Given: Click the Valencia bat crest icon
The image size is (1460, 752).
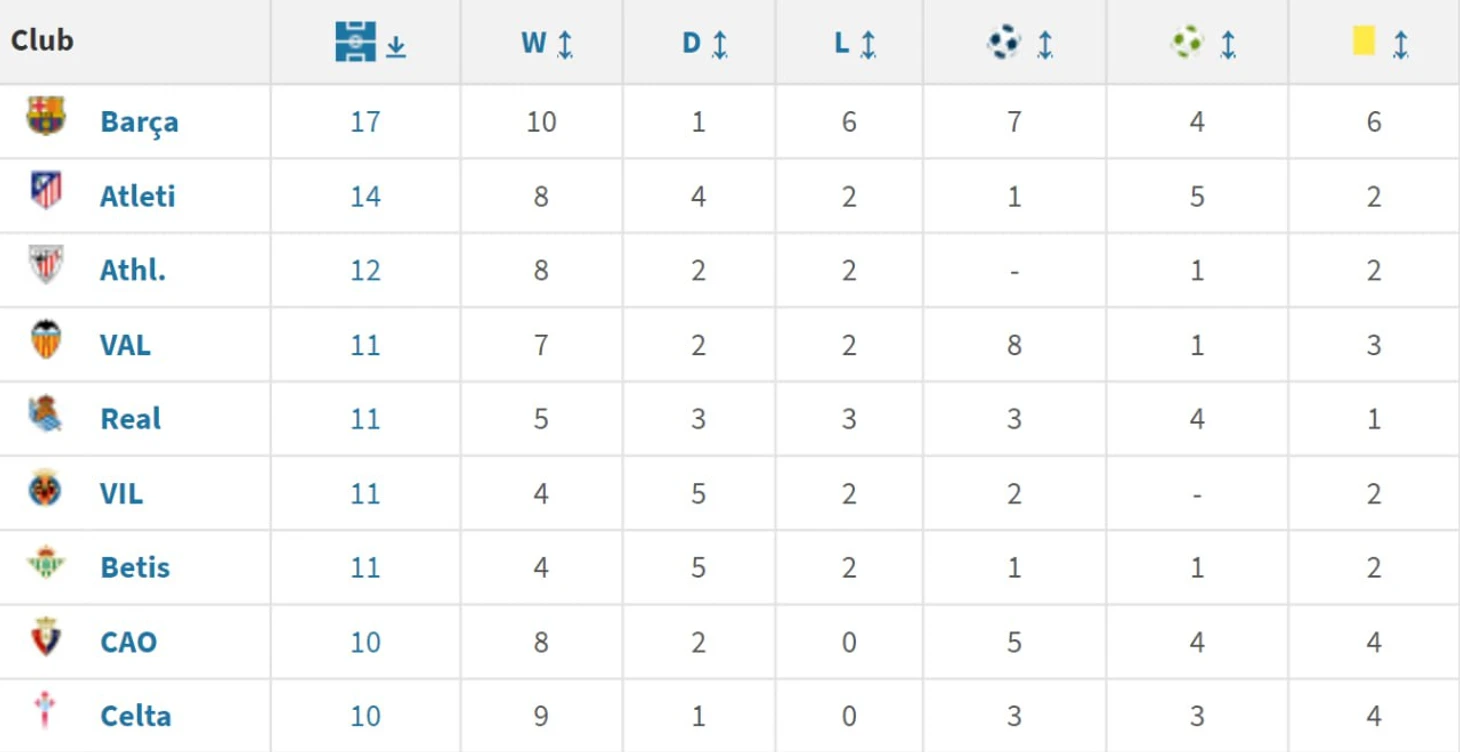Looking at the screenshot, I should point(46,339).
